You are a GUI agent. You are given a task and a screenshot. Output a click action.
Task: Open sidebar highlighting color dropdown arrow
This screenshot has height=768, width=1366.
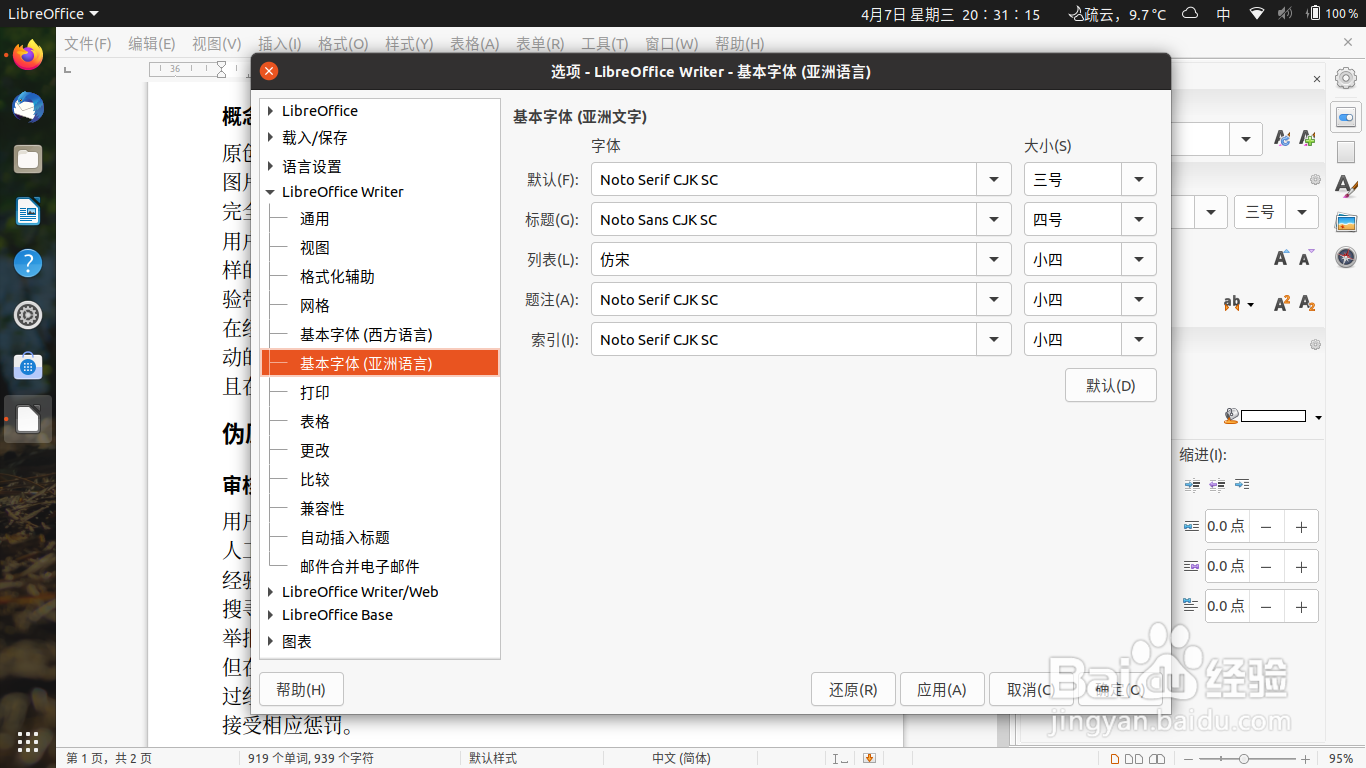(1319, 417)
